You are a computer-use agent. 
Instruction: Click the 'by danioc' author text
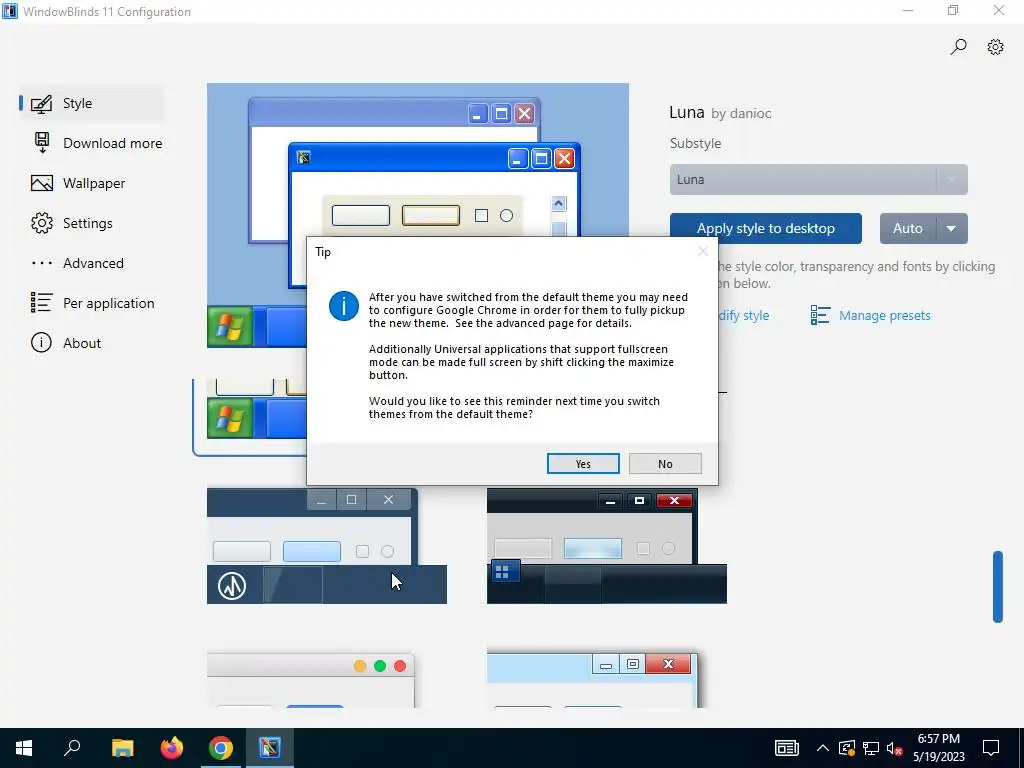pos(741,114)
